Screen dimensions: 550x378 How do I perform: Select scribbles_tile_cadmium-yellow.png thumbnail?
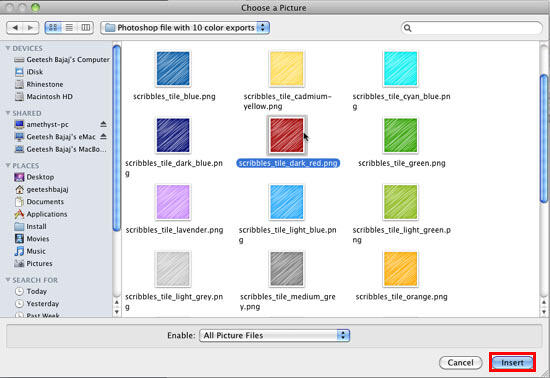(x=287, y=68)
